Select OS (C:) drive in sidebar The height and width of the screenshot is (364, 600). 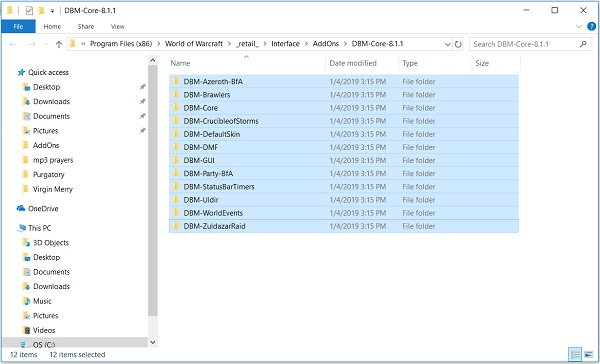tap(43, 344)
